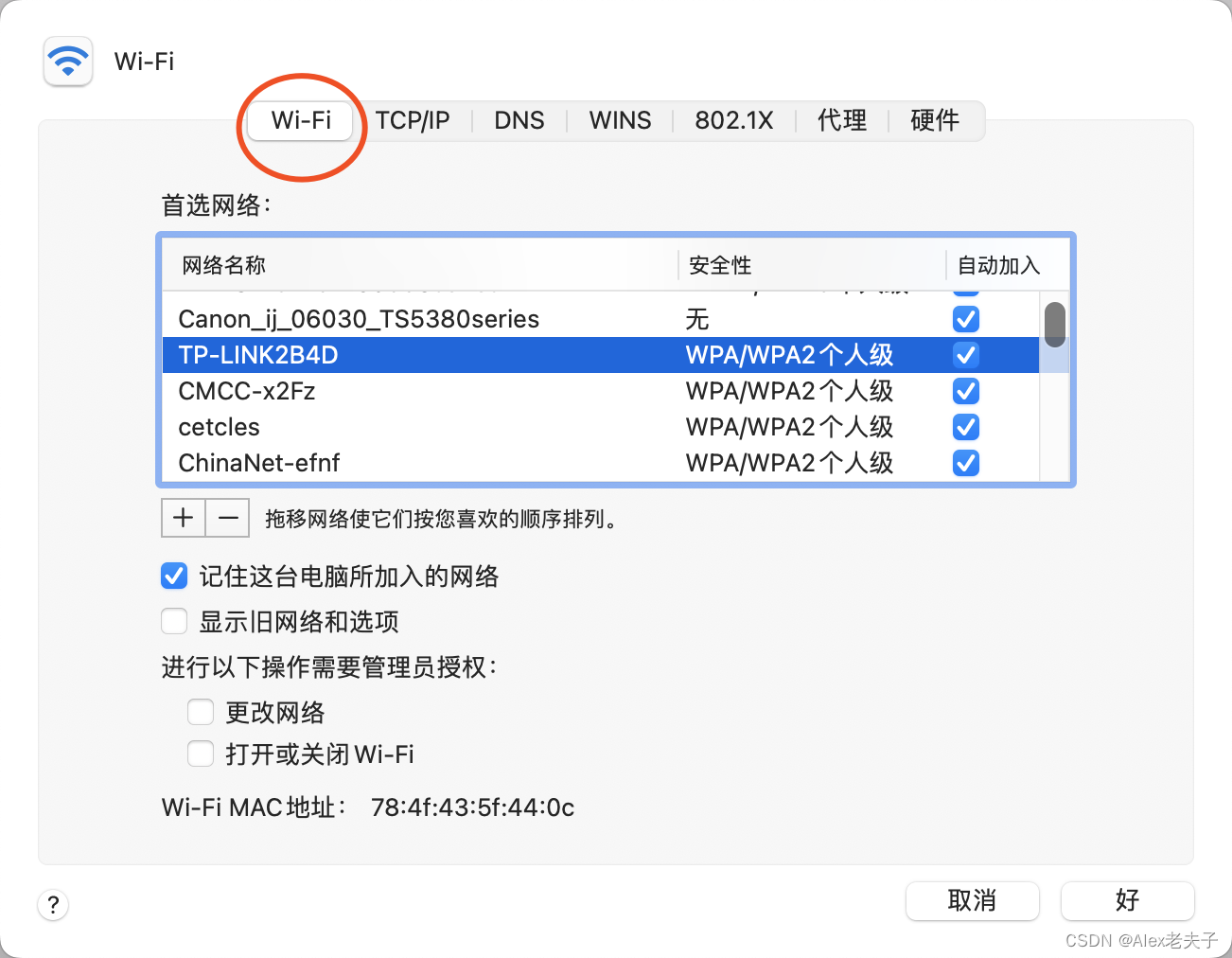Check 更改网络 admin authorization
Viewport: 1232px width, 958px height.
[201, 712]
